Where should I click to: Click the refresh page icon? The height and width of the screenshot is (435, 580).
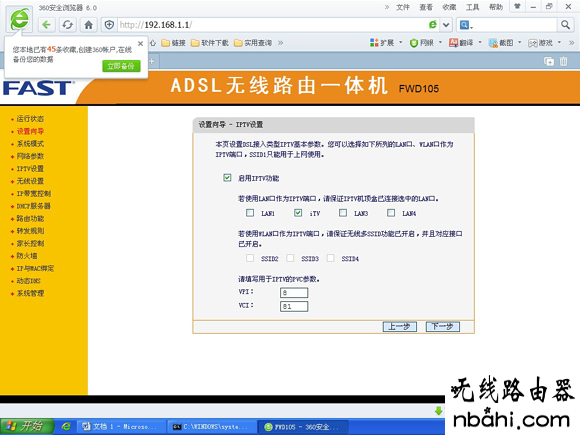tap(67, 25)
